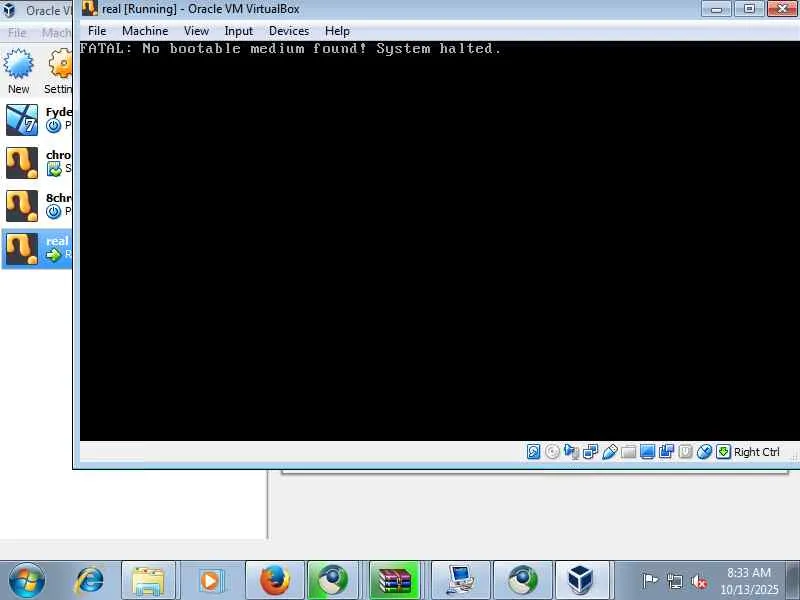The height and width of the screenshot is (600, 800).
Task: Click the recording status icon
Action: tap(666, 452)
